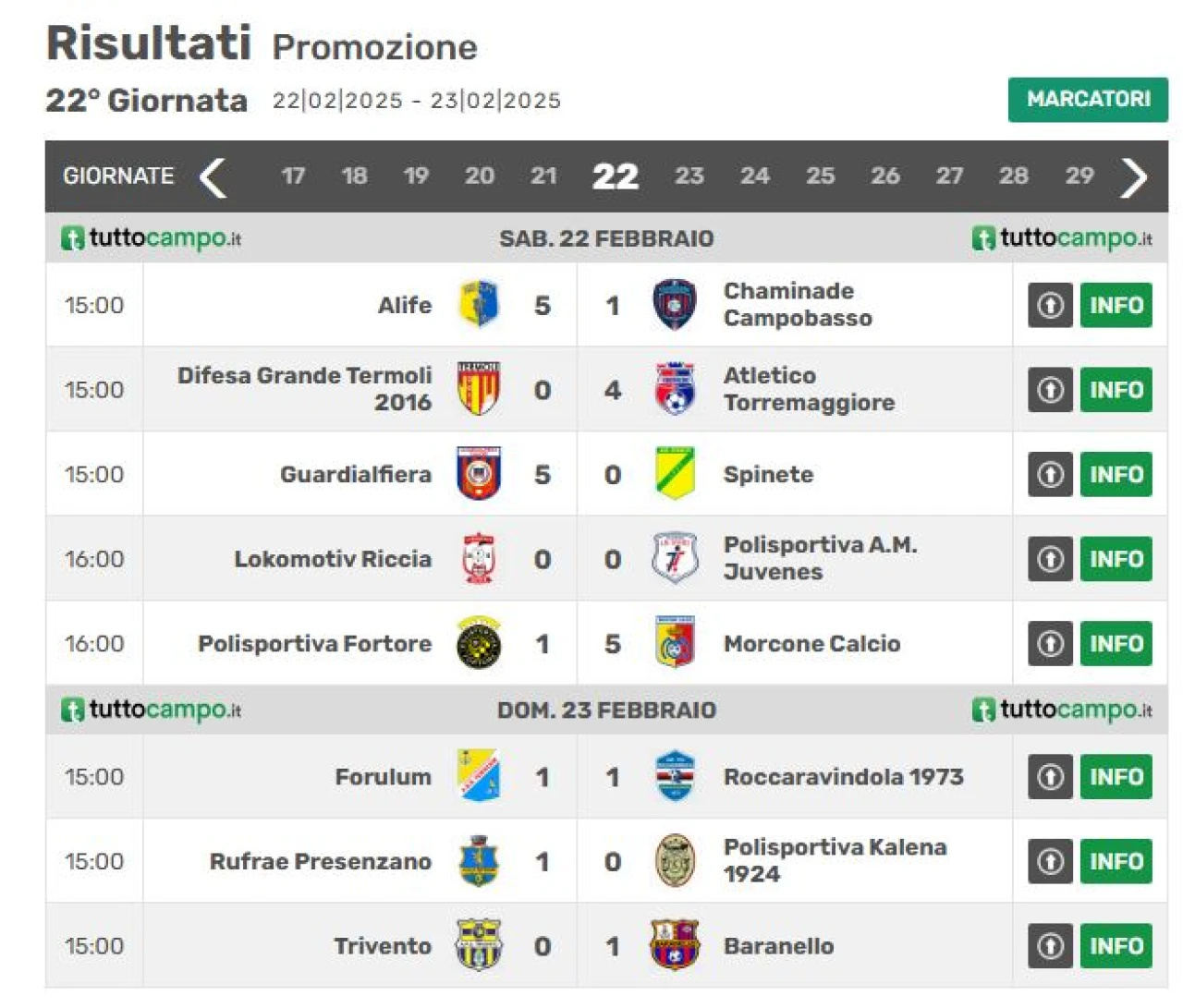Select the Spinete green-yellow crest
The image size is (1183, 1008).
point(675,474)
